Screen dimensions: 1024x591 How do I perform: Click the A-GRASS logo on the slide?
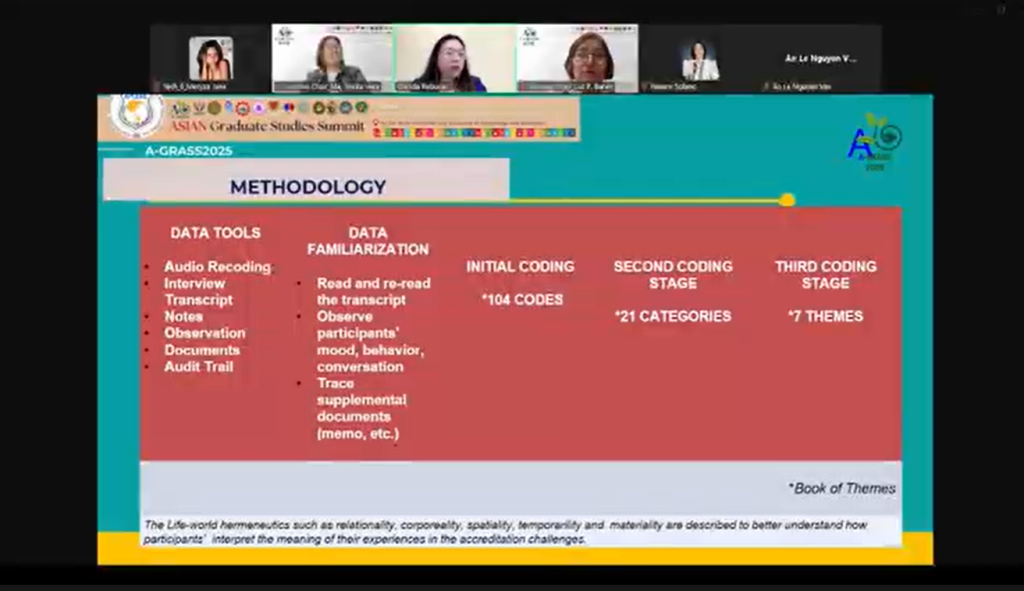pyautogui.click(x=873, y=142)
